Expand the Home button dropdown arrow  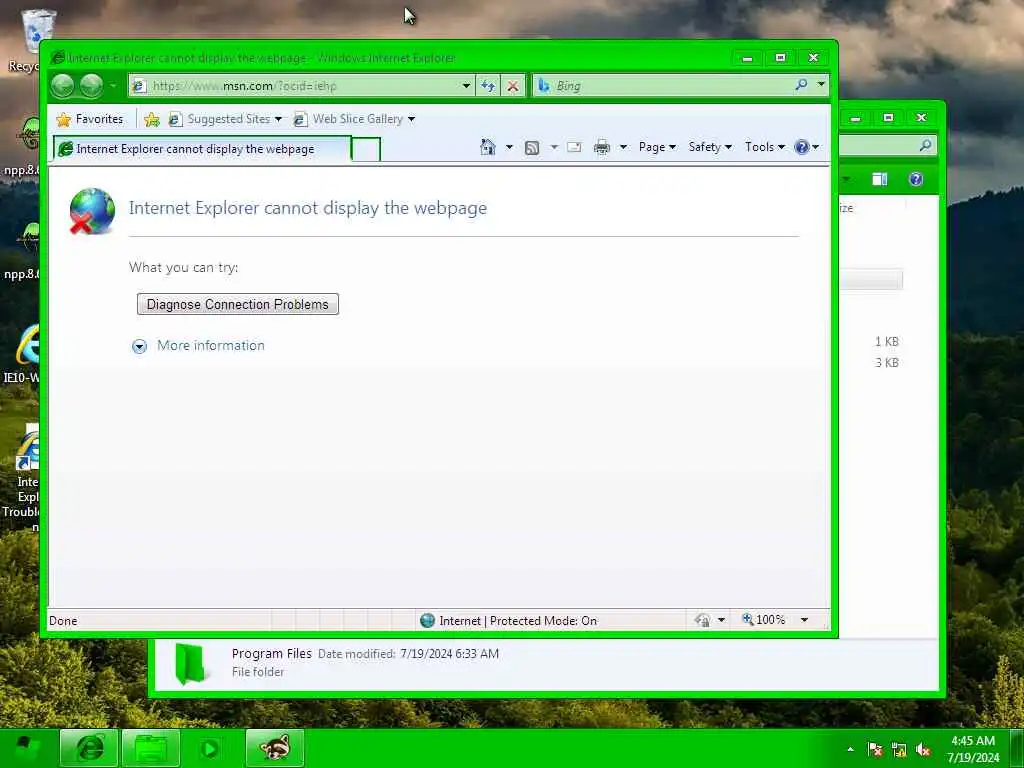pyautogui.click(x=509, y=147)
